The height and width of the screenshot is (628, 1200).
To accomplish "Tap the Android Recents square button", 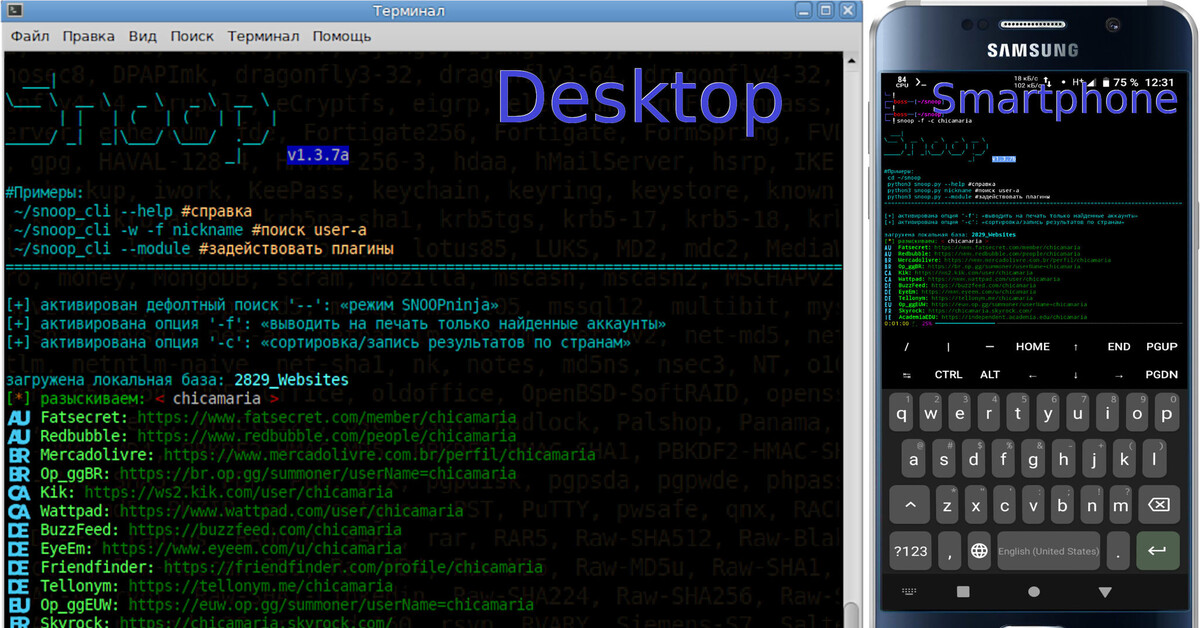I will click(x=963, y=591).
